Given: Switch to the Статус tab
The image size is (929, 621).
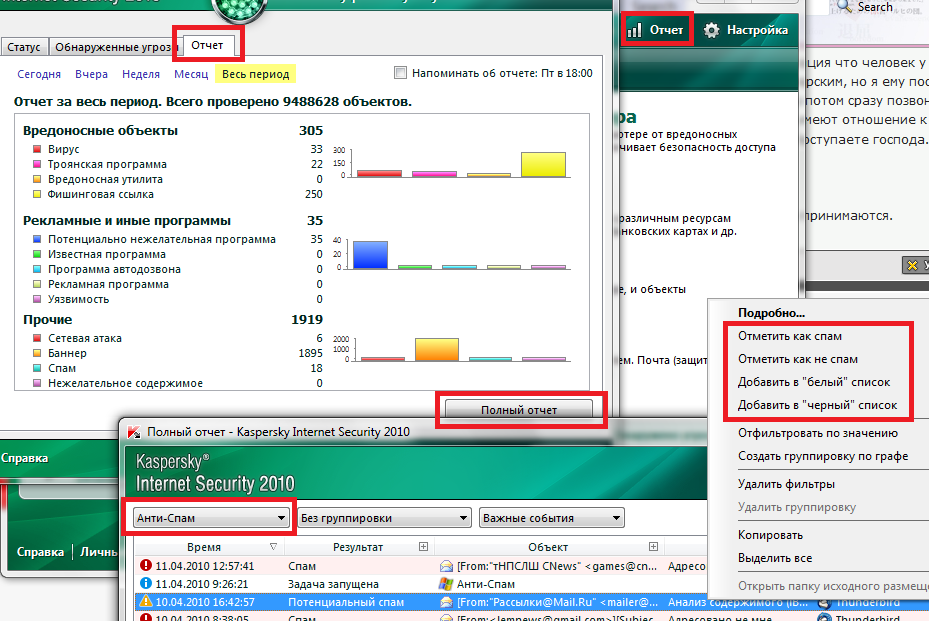Looking at the screenshot, I should pyautogui.click(x=24, y=47).
